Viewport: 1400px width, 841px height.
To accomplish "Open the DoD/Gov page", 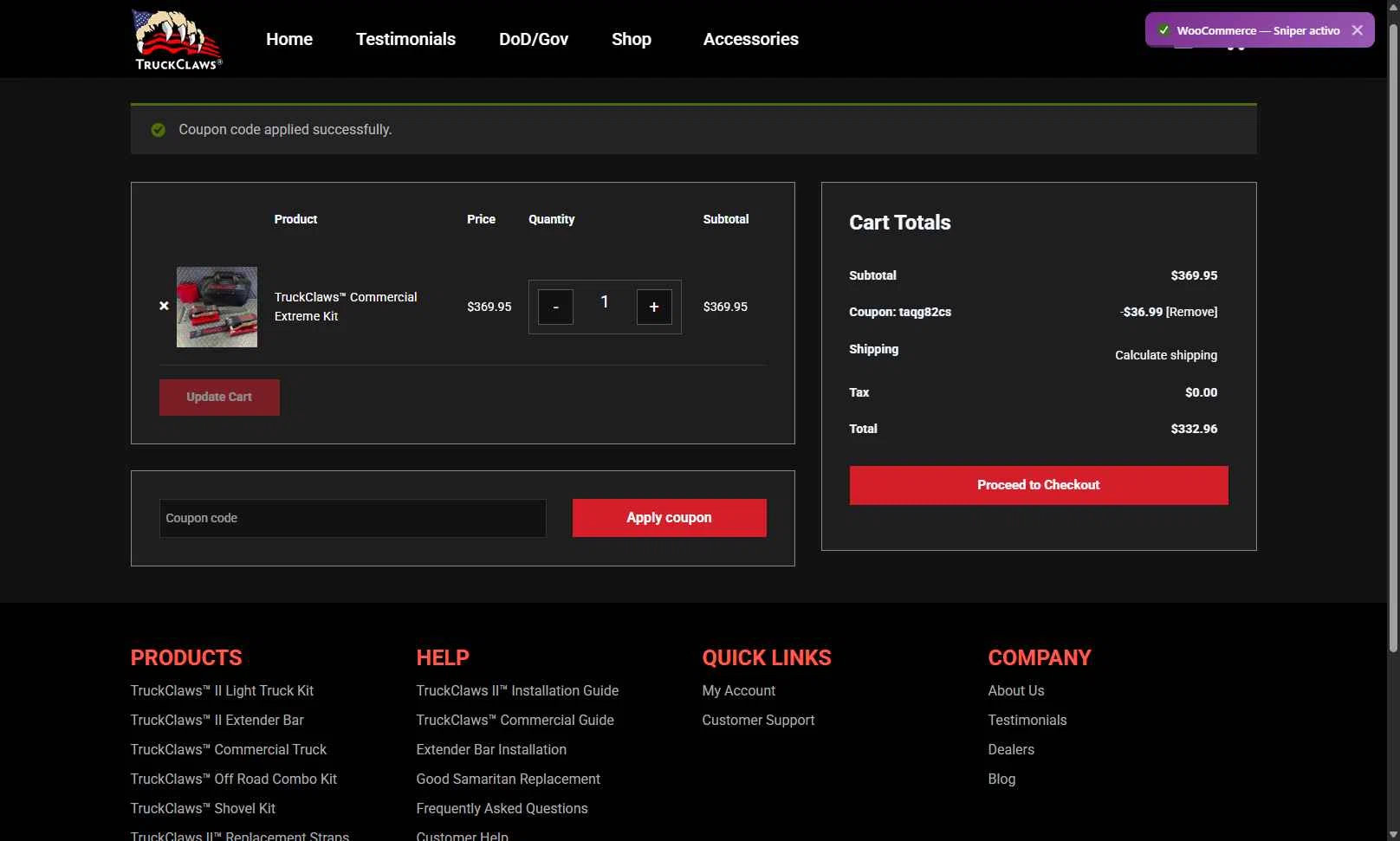I will 534,39.
